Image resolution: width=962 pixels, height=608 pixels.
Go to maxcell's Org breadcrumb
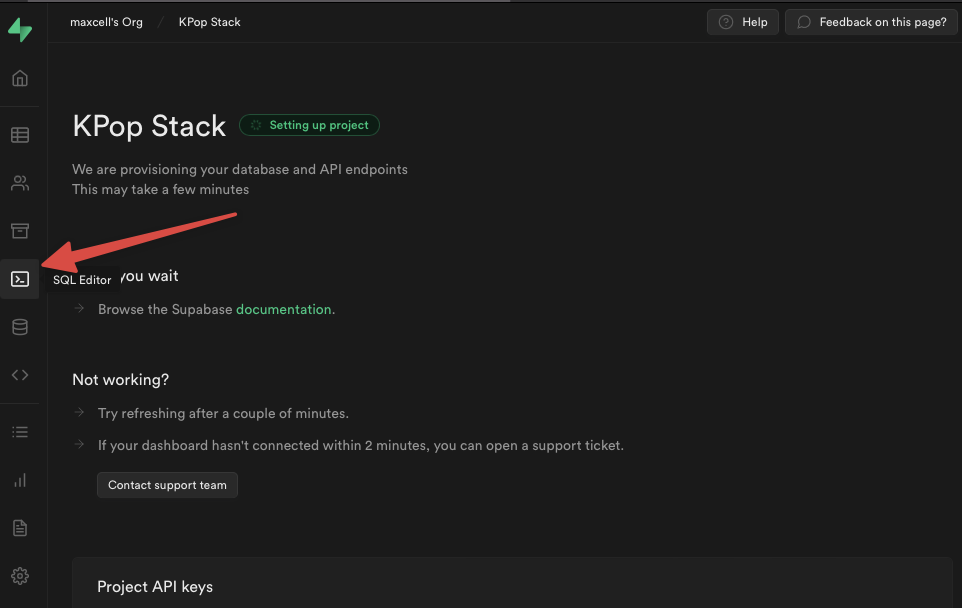(106, 22)
